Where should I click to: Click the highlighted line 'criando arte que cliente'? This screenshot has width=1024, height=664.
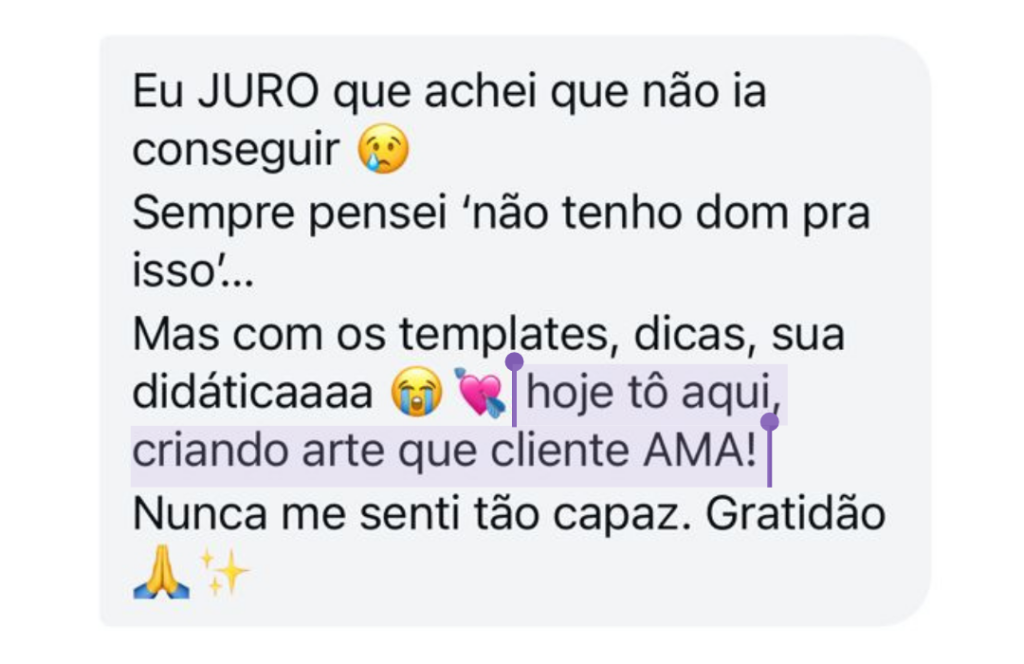(x=380, y=451)
